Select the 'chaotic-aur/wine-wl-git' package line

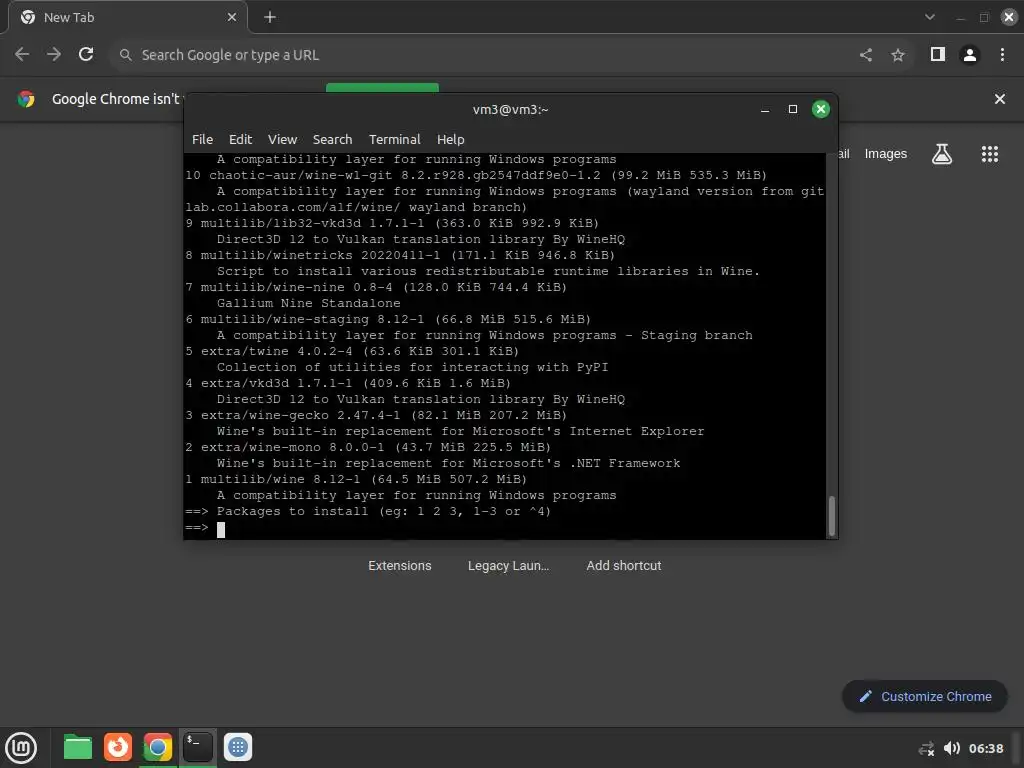pos(476,175)
